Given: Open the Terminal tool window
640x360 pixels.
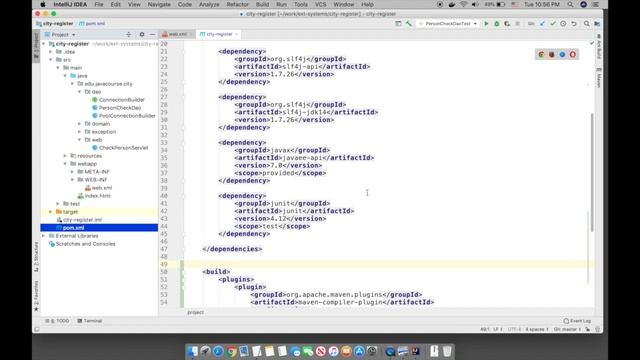Looking at the screenshot, I should click(89, 321).
